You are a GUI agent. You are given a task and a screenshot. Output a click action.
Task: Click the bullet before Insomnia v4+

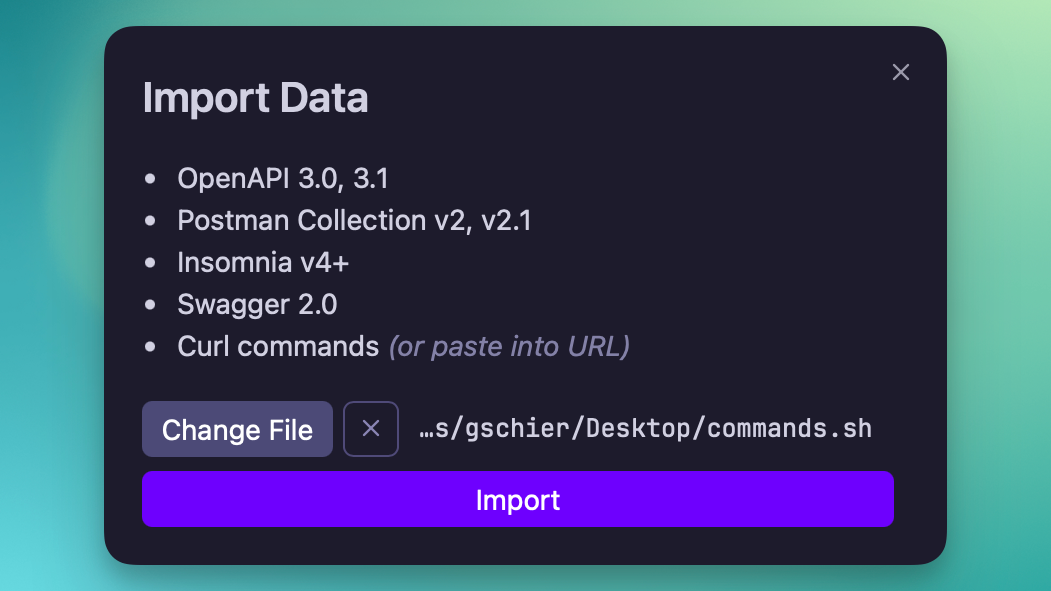151,263
